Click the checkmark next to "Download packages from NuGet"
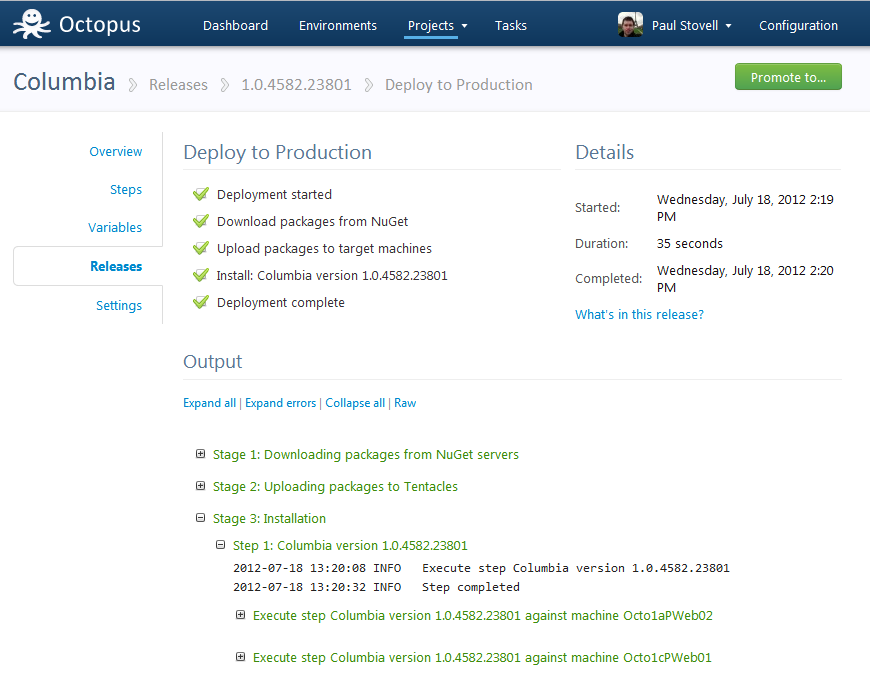 (200, 221)
